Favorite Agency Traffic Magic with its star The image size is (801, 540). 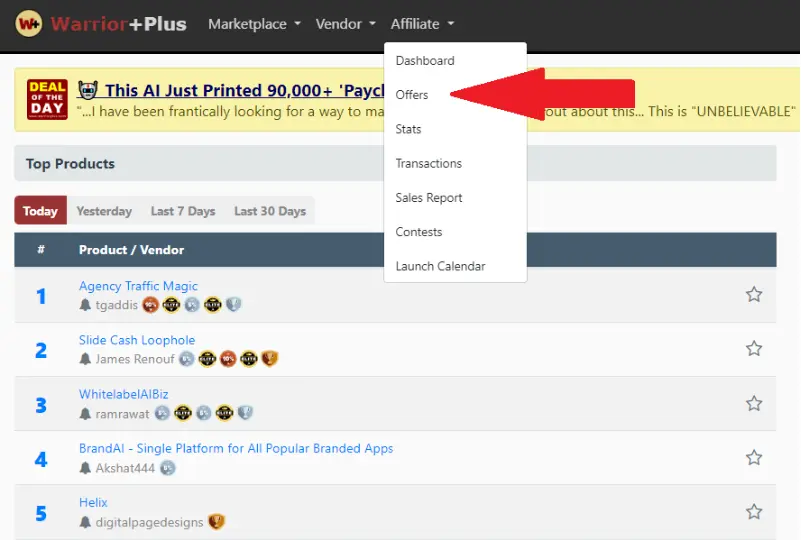tap(754, 294)
